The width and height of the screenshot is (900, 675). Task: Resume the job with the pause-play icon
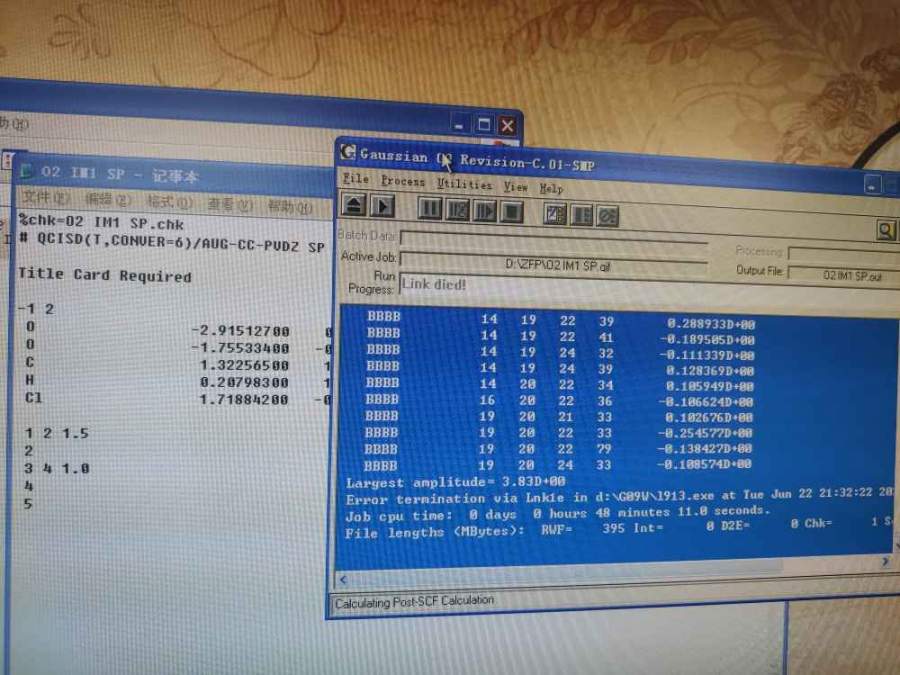point(484,211)
